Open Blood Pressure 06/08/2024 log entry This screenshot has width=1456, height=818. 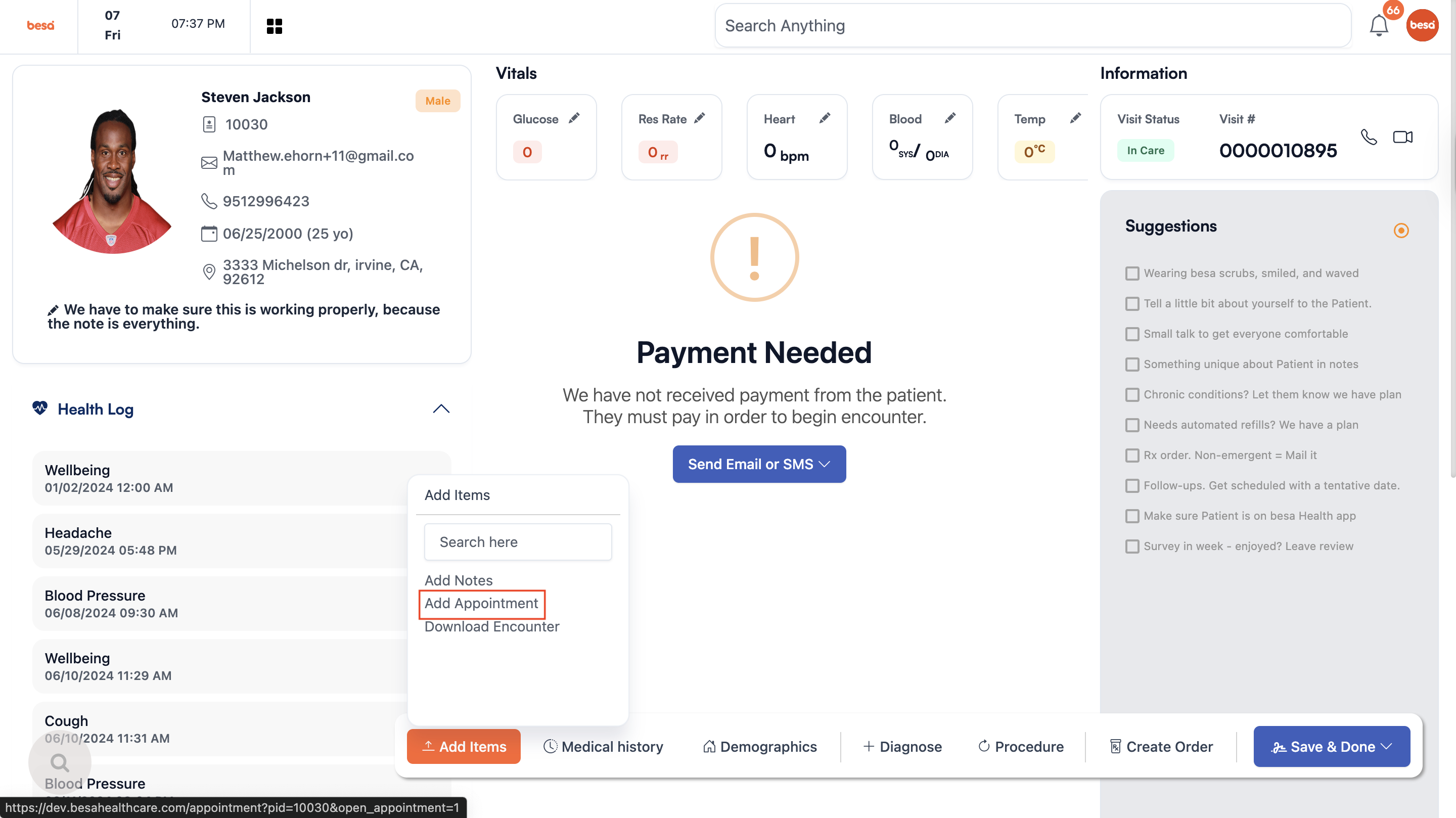[x=241, y=604]
